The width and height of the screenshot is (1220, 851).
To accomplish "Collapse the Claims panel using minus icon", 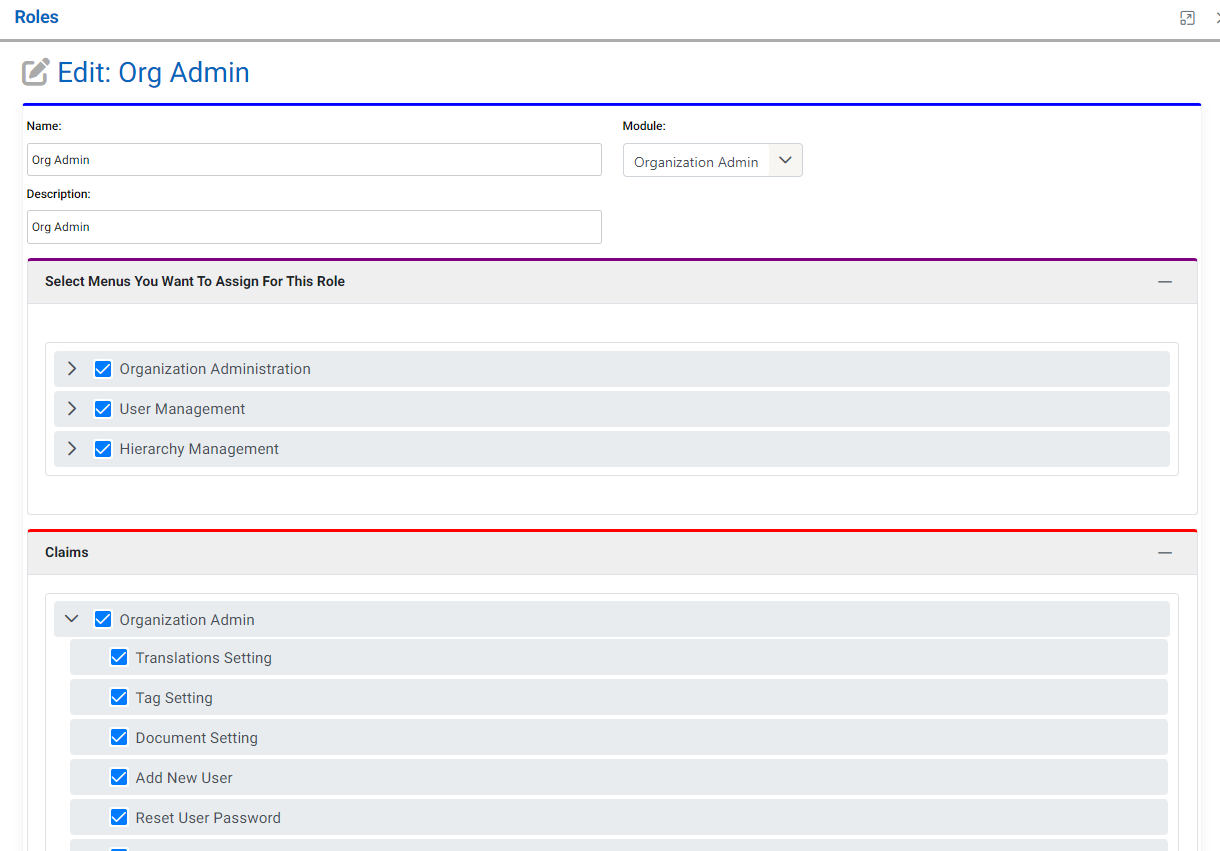I will (1164, 553).
